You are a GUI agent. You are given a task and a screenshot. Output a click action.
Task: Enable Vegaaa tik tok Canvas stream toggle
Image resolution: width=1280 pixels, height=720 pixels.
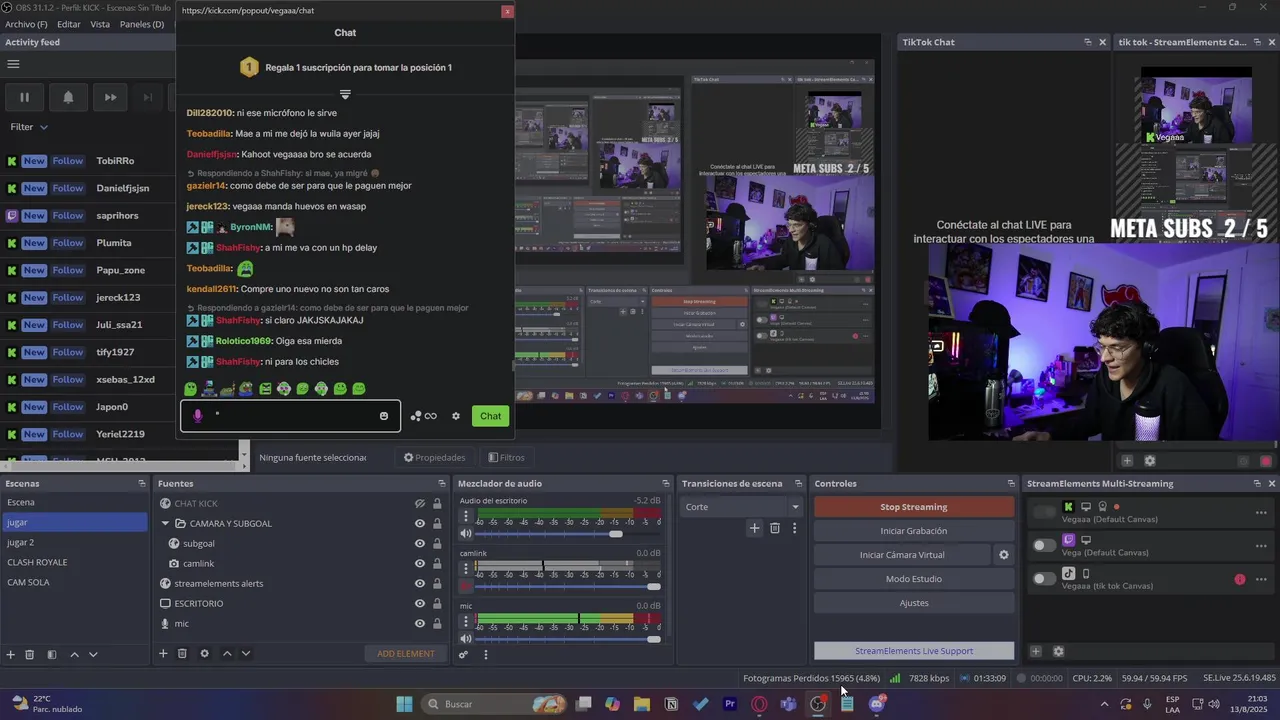[1044, 579]
